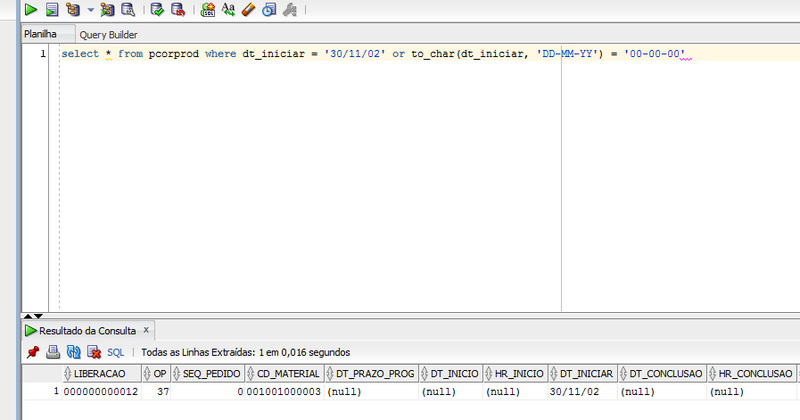Click the OP column header
Screen dimensions: 800x420
click(x=156, y=374)
